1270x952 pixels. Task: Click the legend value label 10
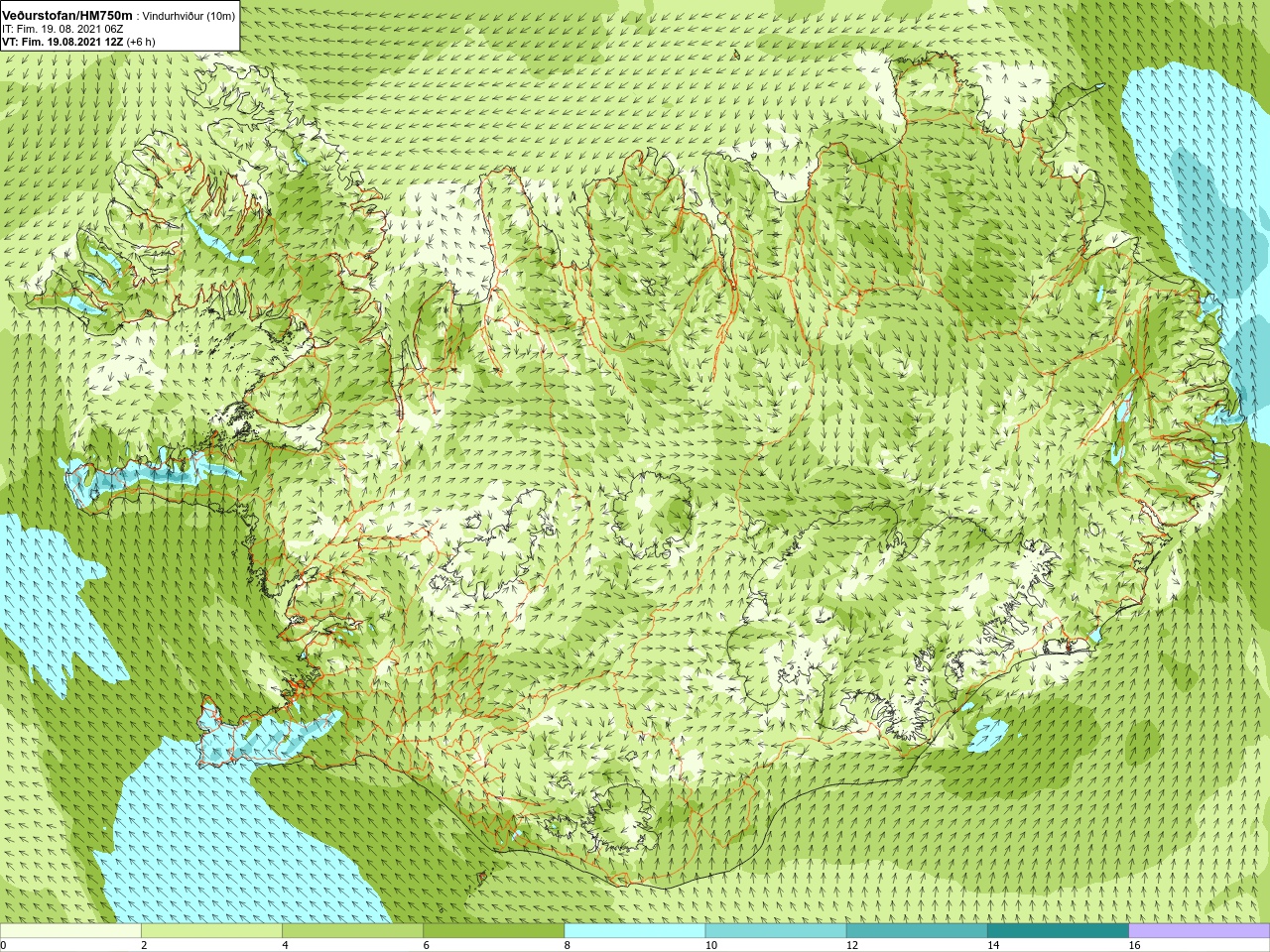(711, 945)
